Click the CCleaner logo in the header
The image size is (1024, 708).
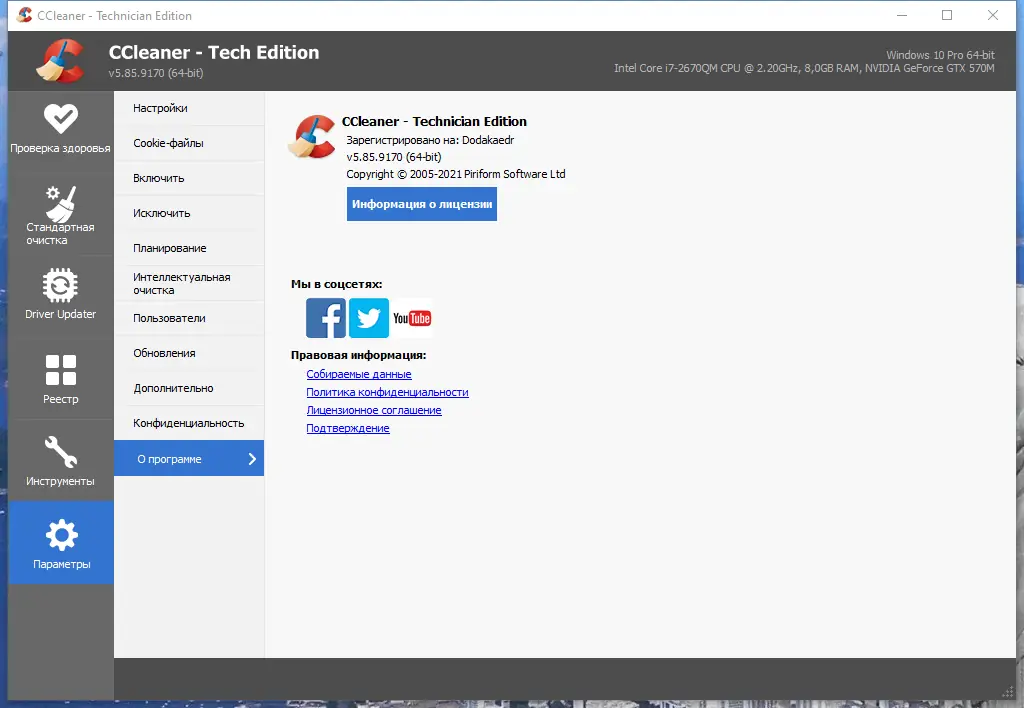62,60
